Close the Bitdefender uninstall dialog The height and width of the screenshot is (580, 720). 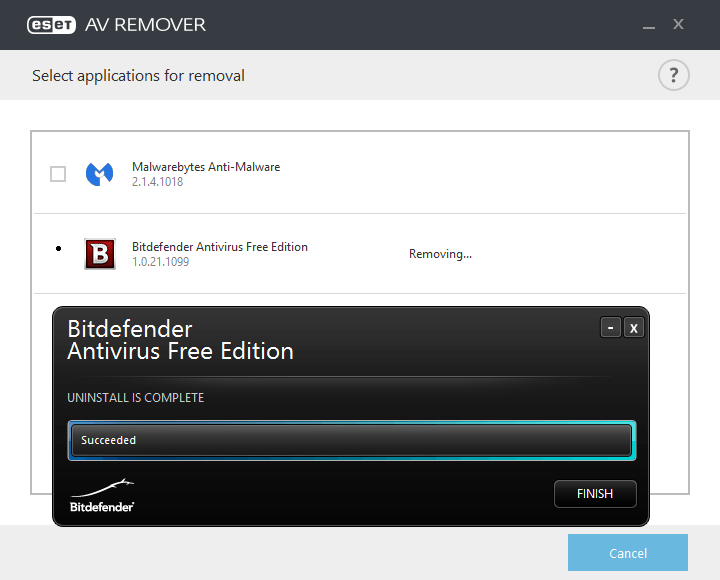point(634,328)
